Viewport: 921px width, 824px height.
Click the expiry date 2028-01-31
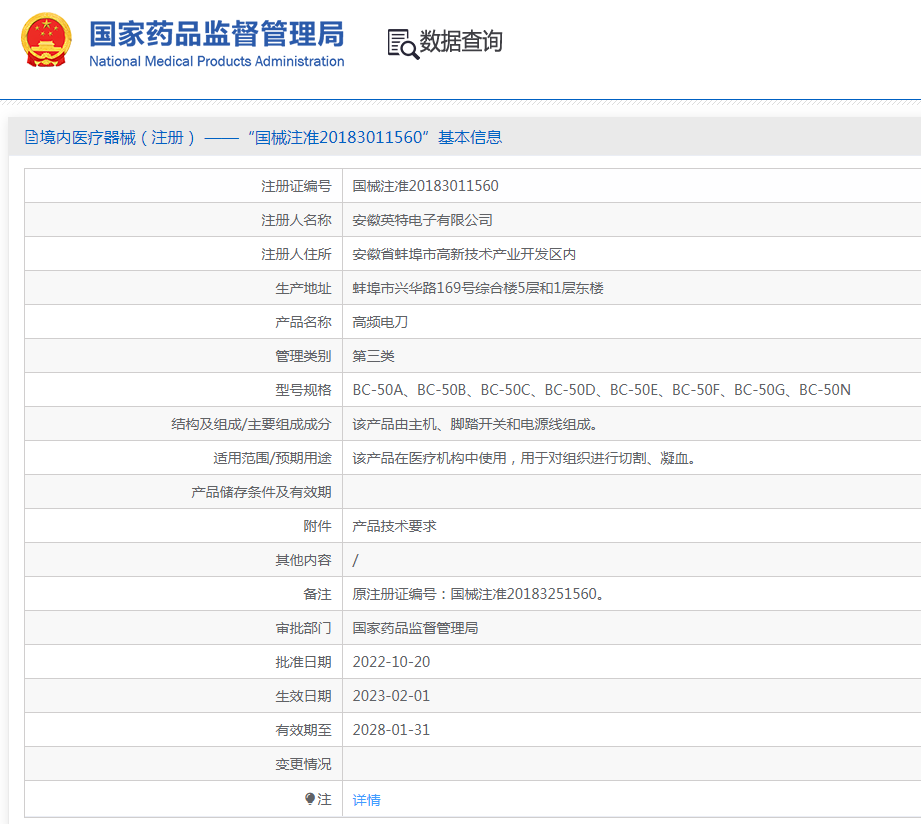pyautogui.click(x=391, y=730)
